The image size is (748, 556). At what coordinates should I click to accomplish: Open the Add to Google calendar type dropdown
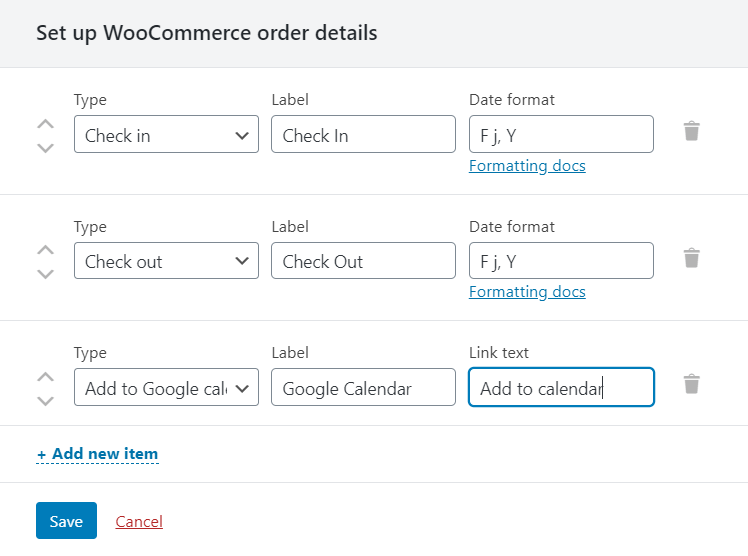tap(166, 387)
